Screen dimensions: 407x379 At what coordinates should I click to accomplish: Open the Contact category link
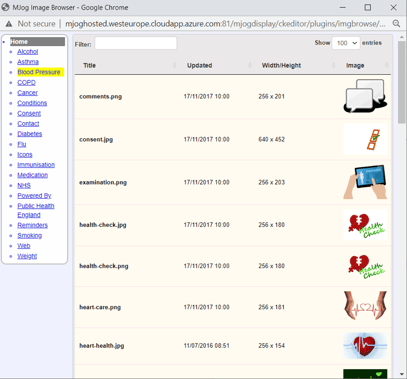click(x=28, y=124)
